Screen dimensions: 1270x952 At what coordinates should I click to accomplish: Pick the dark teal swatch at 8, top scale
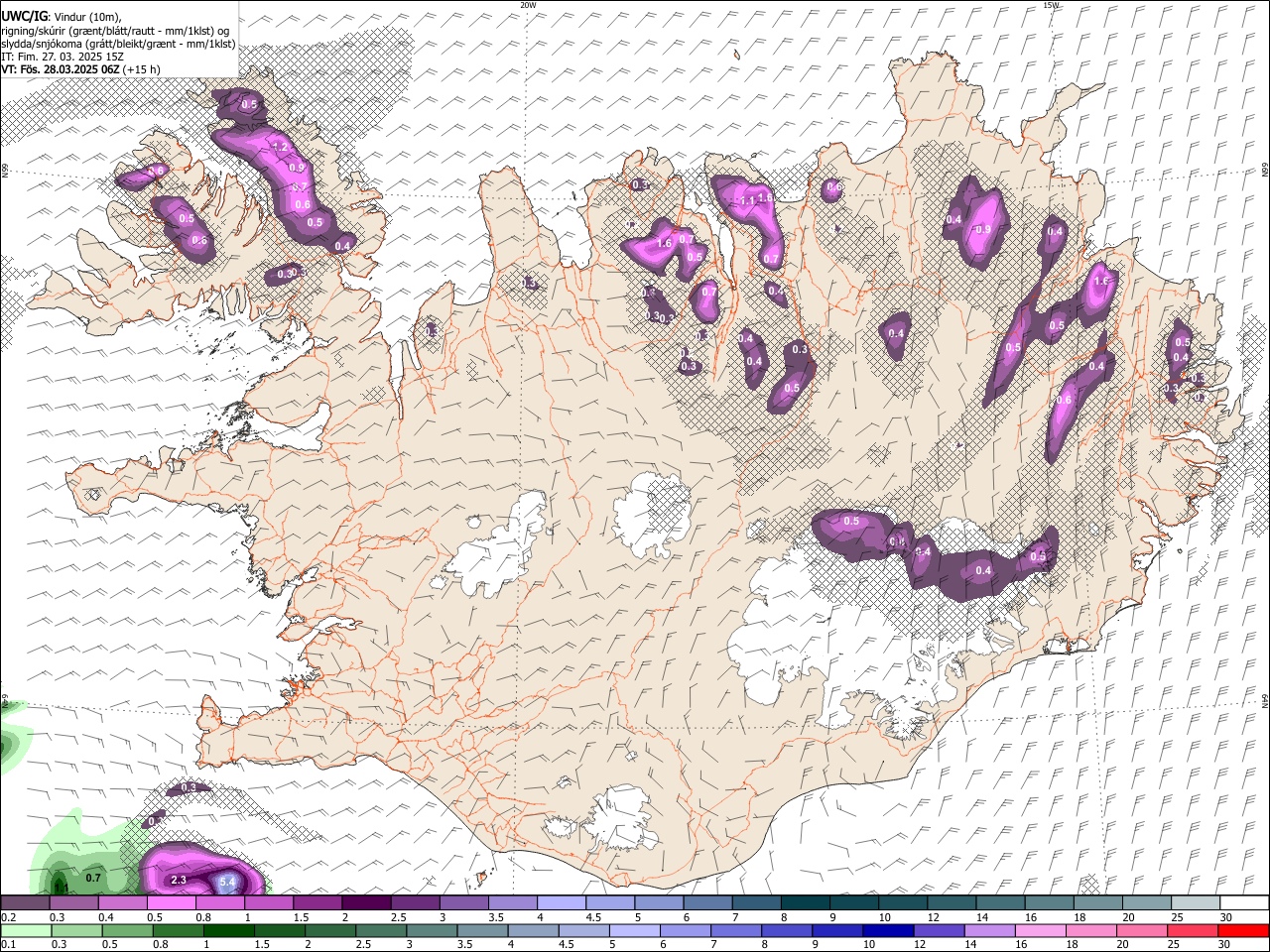click(805, 903)
